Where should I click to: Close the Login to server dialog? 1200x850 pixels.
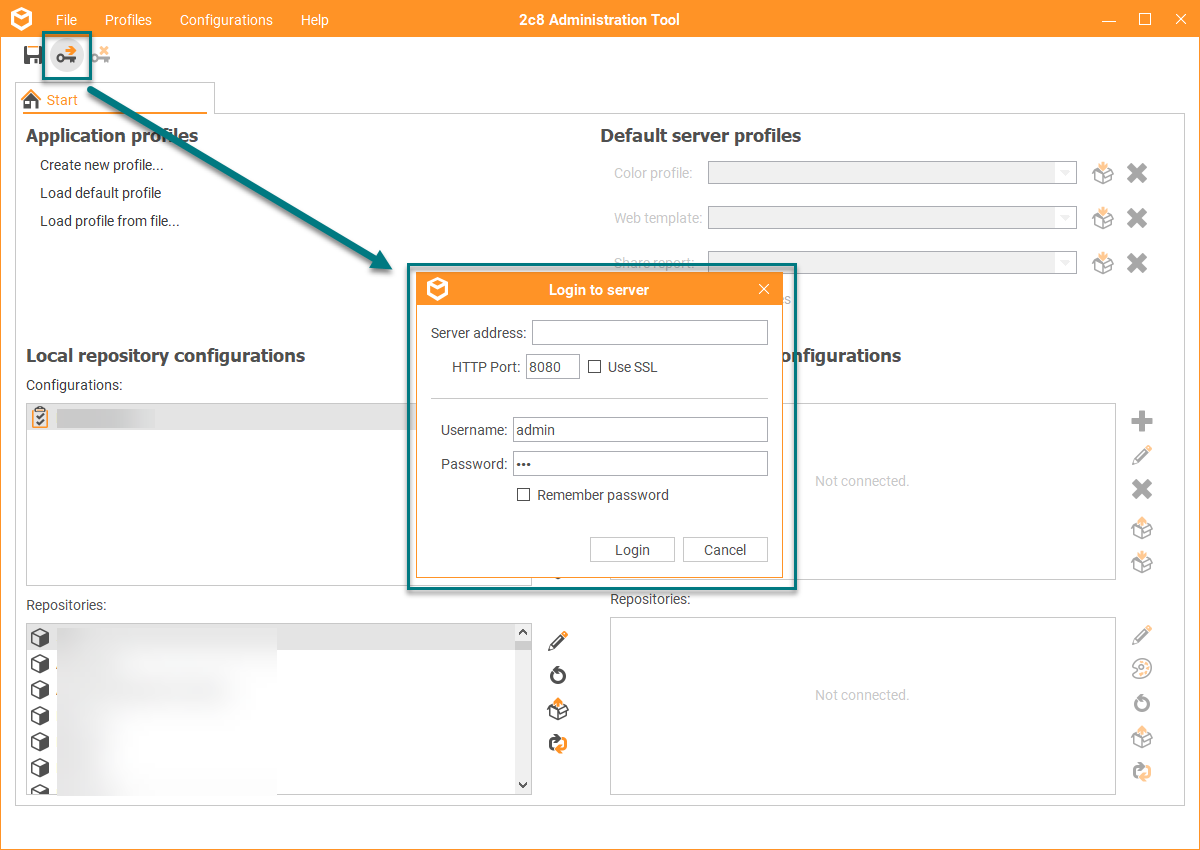click(x=764, y=289)
